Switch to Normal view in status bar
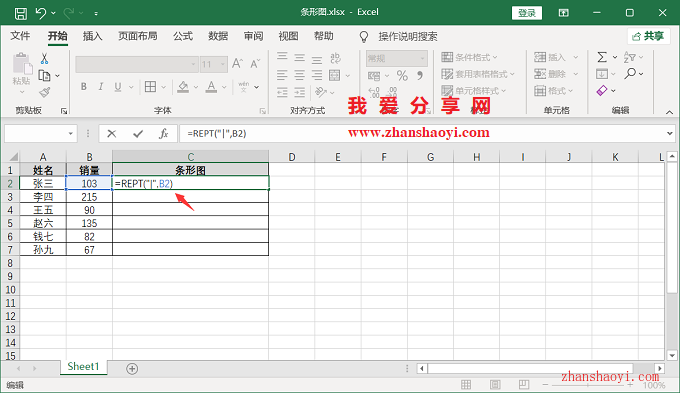Viewport: 680px width, 393px height. (x=466, y=384)
